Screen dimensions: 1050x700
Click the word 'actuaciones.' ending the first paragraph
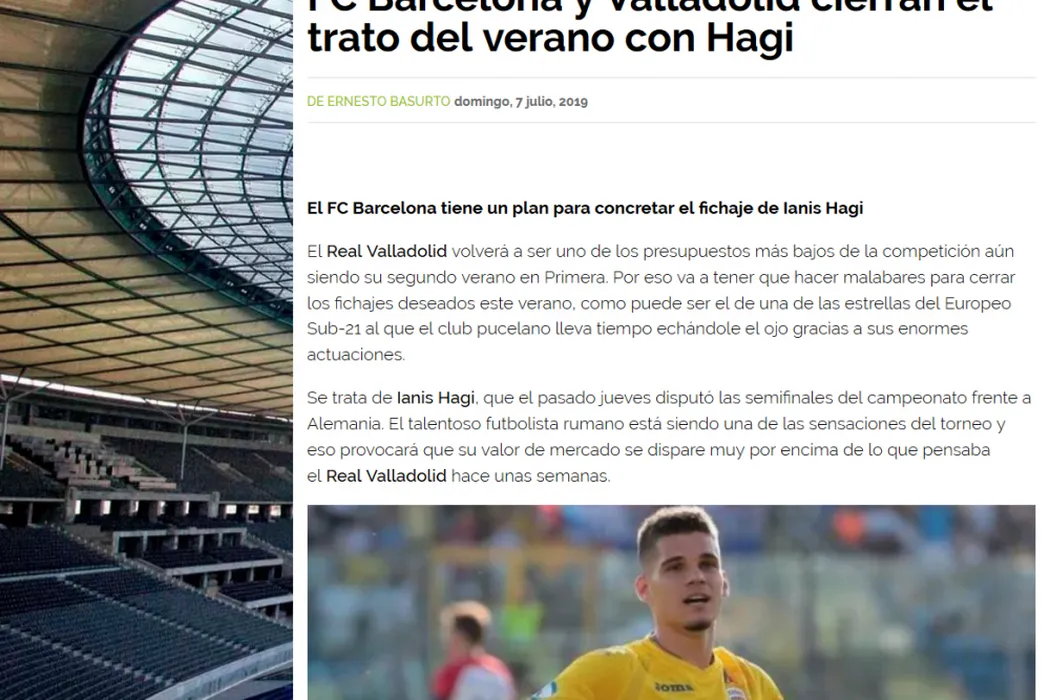(x=356, y=355)
